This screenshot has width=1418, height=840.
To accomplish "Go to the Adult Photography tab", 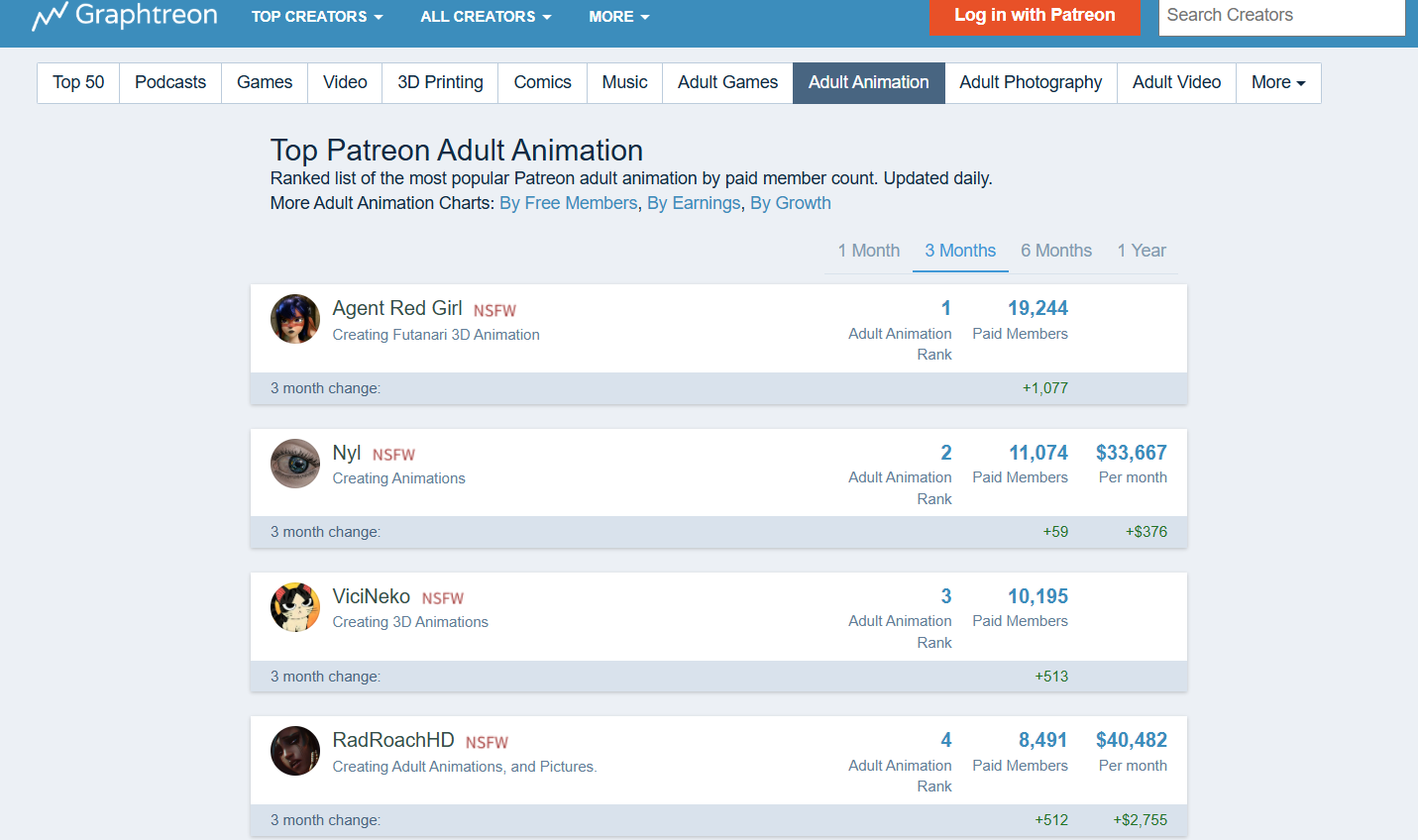I will pos(1031,83).
